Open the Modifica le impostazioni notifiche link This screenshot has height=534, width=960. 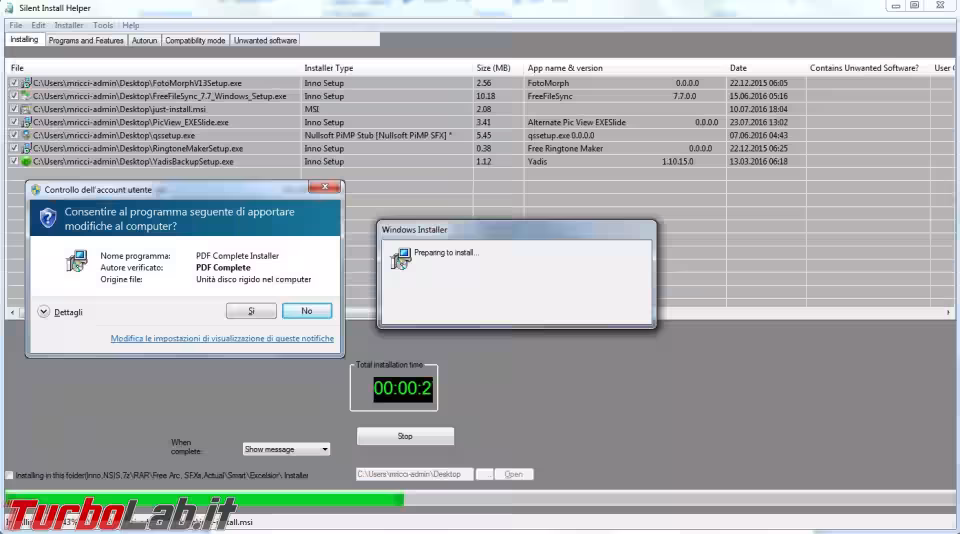coord(222,338)
